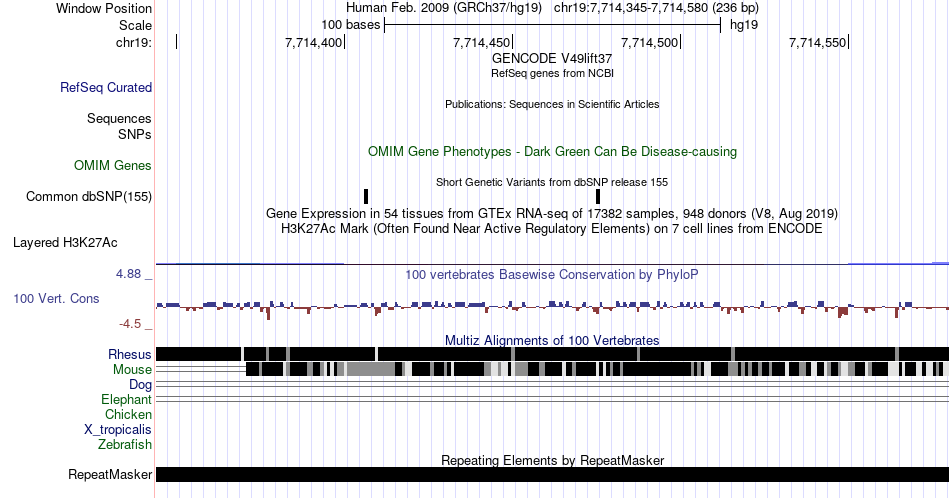Click the PhyloP conservation histogram
Image resolution: width=950 pixels, height=498 pixels.
pyautogui.click(x=552, y=308)
